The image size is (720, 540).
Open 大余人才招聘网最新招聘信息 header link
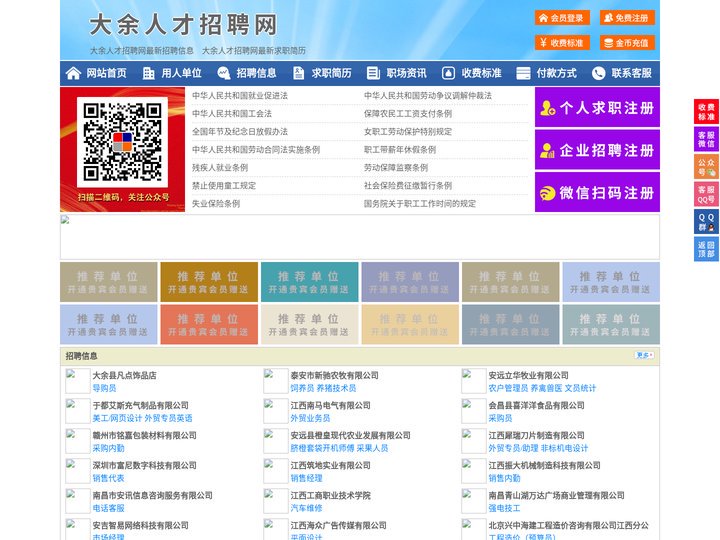pyautogui.click(x=141, y=51)
